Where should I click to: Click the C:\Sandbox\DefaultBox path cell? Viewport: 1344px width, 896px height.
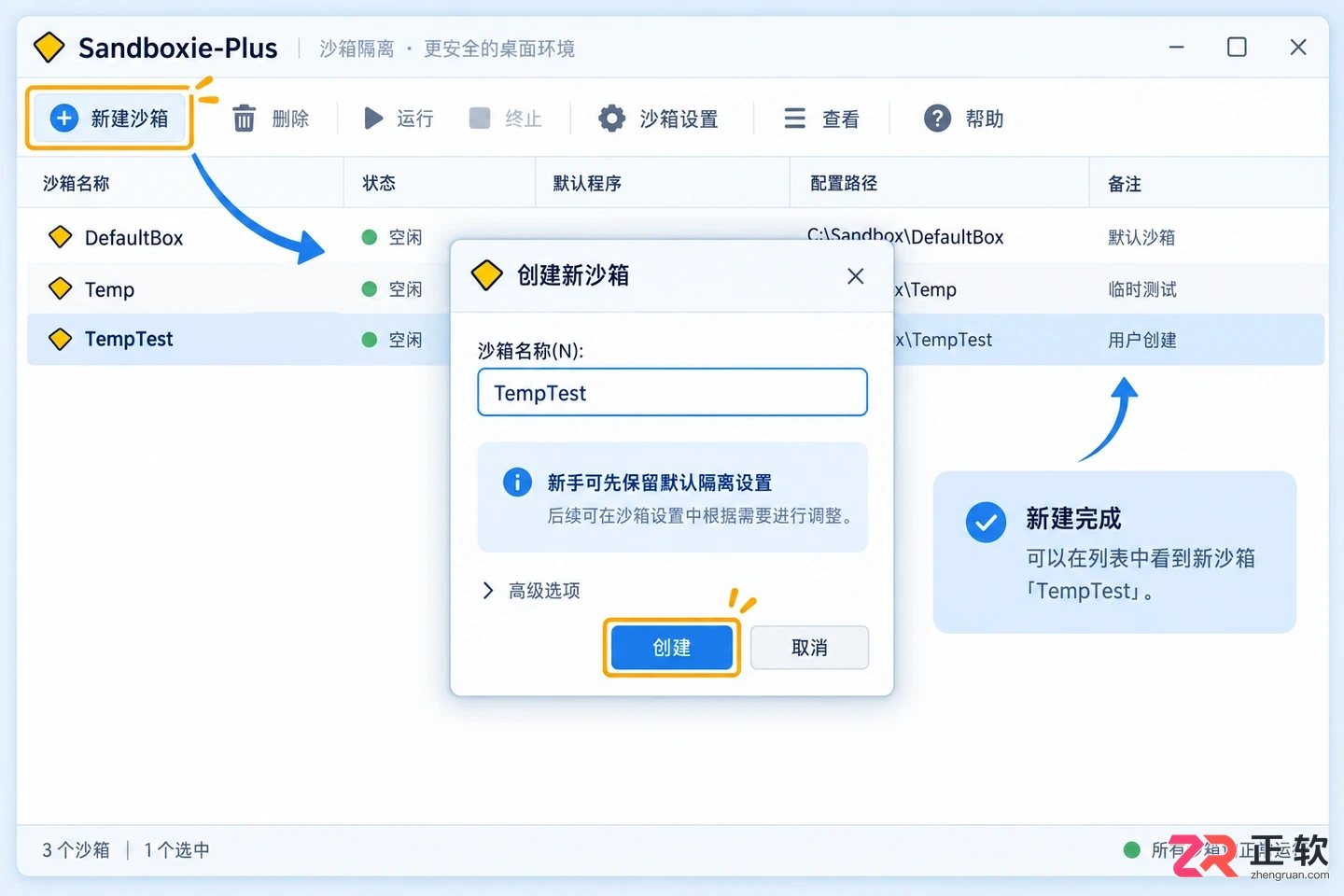(905, 236)
